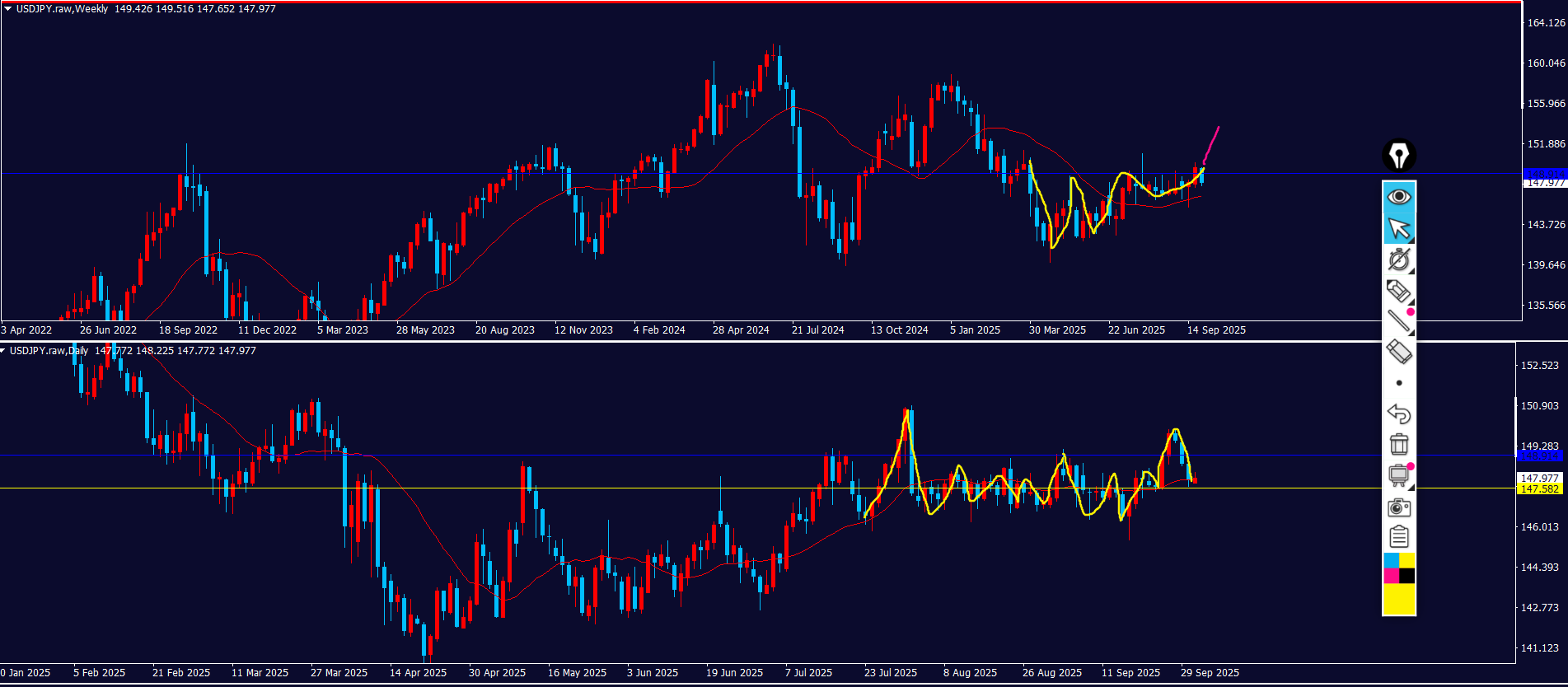
Task: Click the clipboard icon in the toolbar
Action: pyautogui.click(x=1398, y=537)
